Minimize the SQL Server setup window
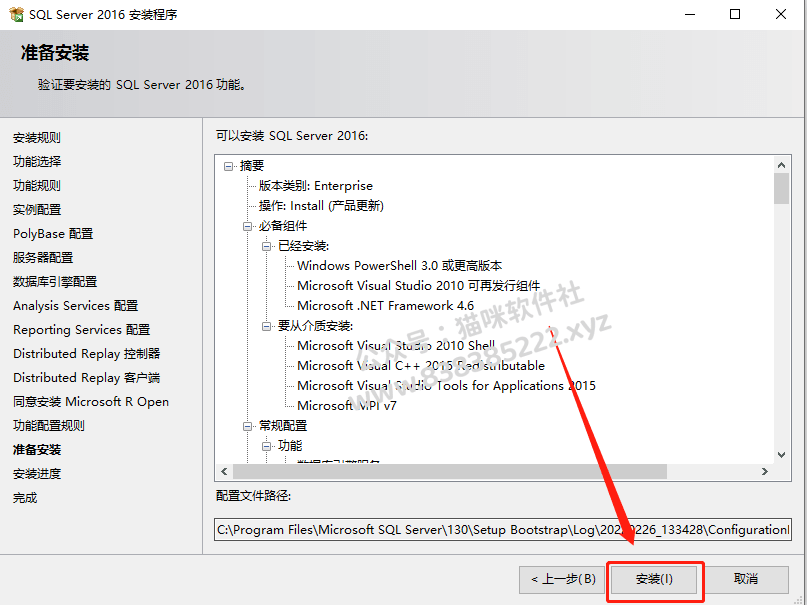807x605 pixels. pyautogui.click(x=690, y=14)
